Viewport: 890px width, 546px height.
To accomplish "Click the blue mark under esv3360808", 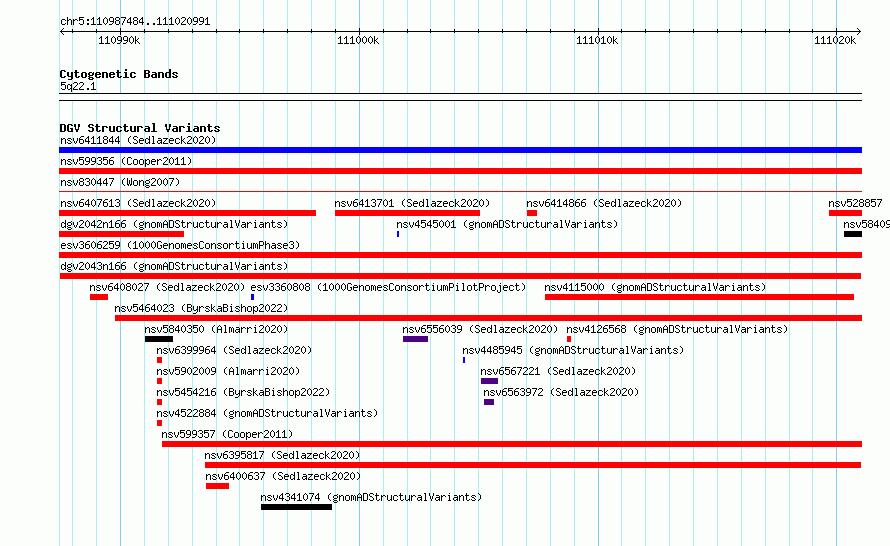I will coord(253,297).
